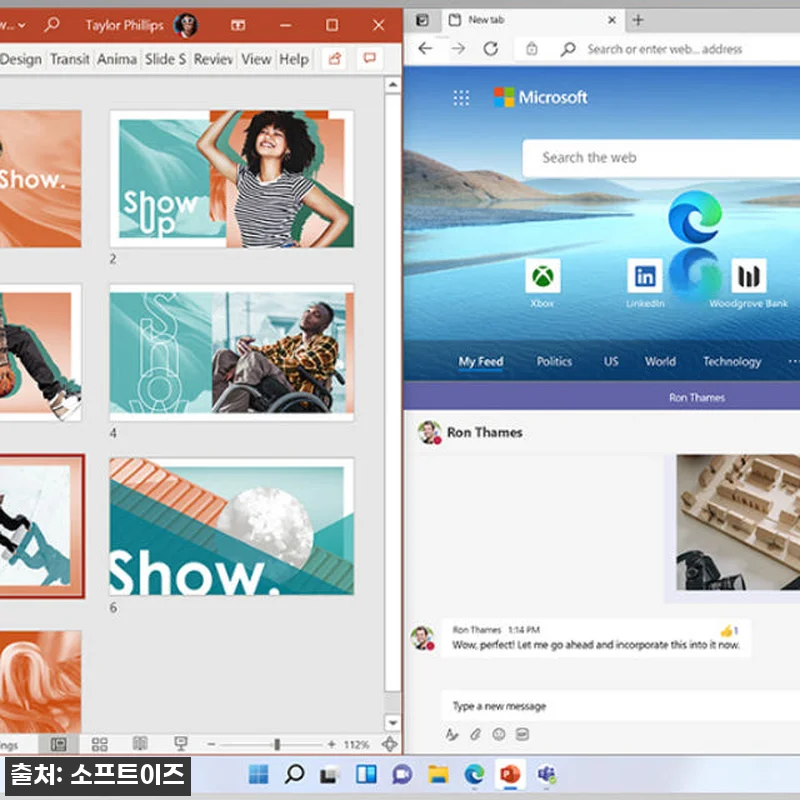The image size is (800, 800).
Task: Click the PowerPoint search magnifier icon
Action: (x=52, y=24)
